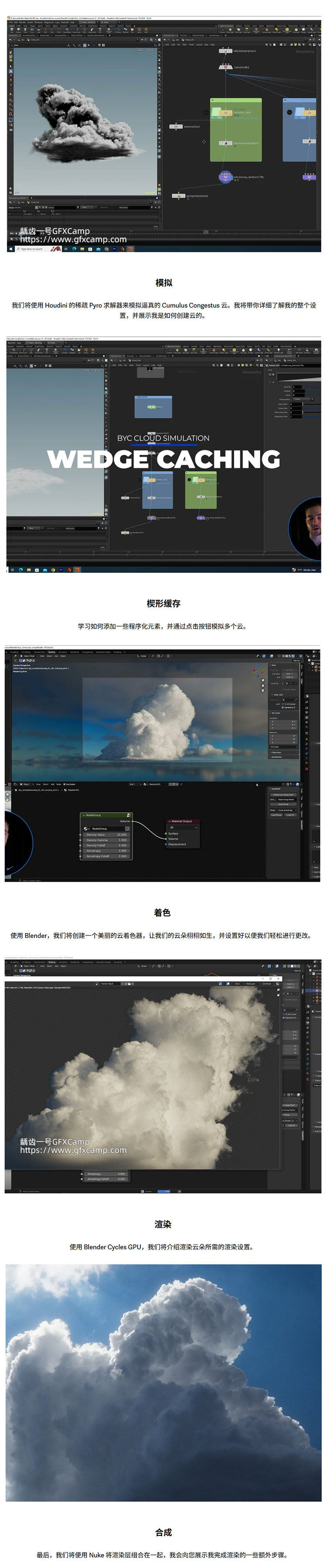Viewport: 327px width, 1568px height.
Task: Click the Density Falloff 0.300 field
Action: click(x=106, y=845)
